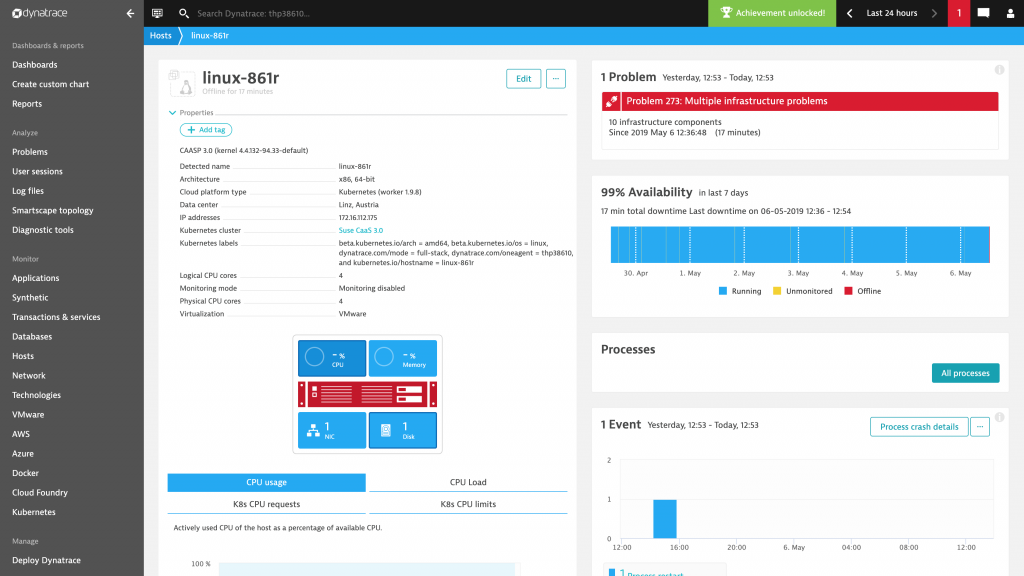Screen dimensions: 1024x576
Task: Switch to the CPU usage tab
Action: pos(266,483)
